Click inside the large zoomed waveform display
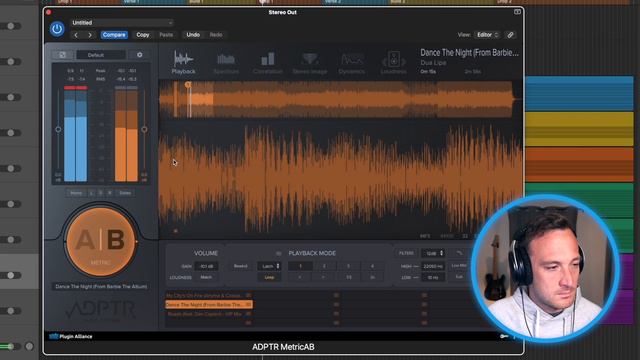The image size is (640, 360). click(x=341, y=180)
